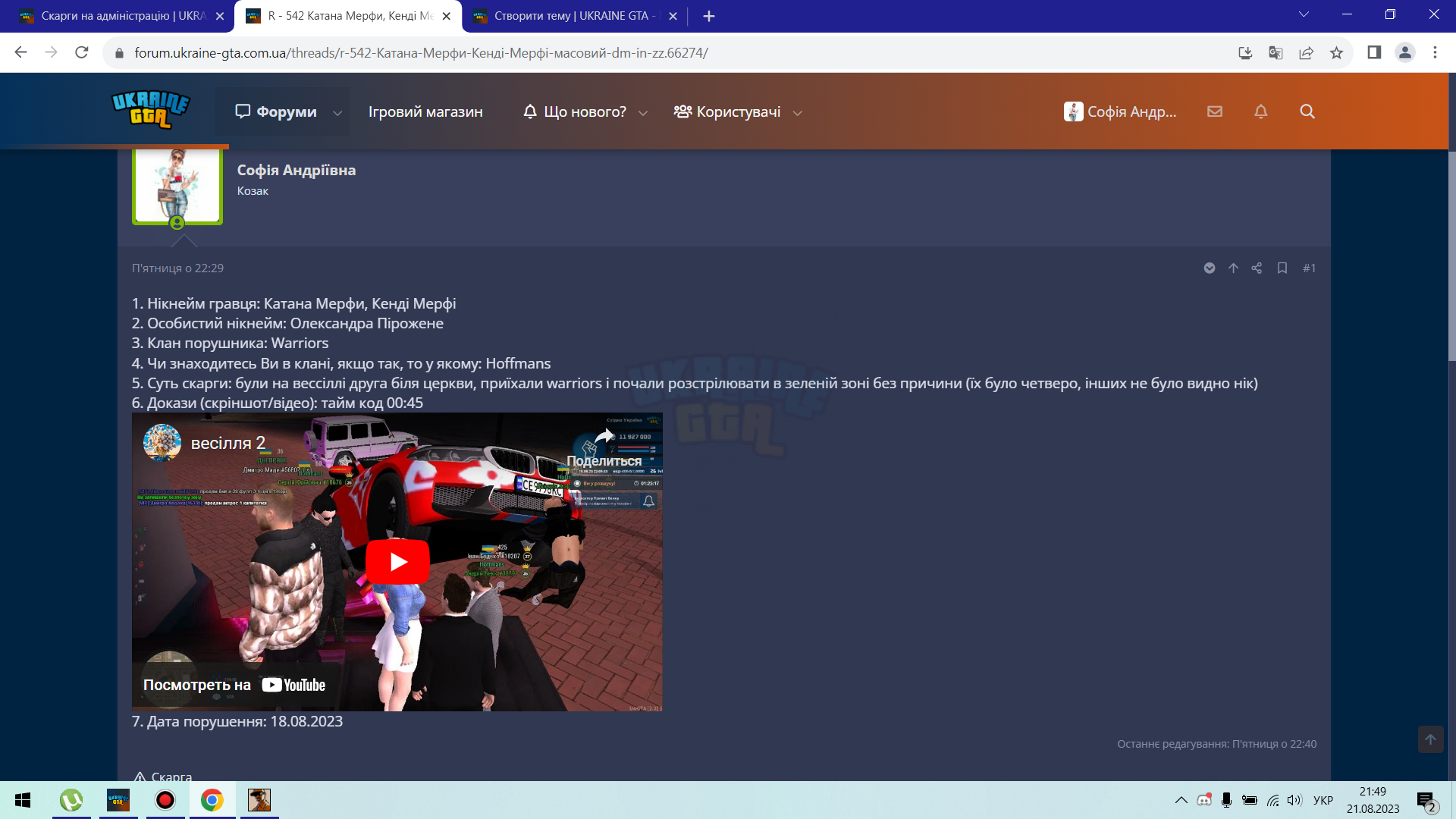This screenshot has width=1456, height=819.
Task: Open the volume control in system tray
Action: 1294,800
